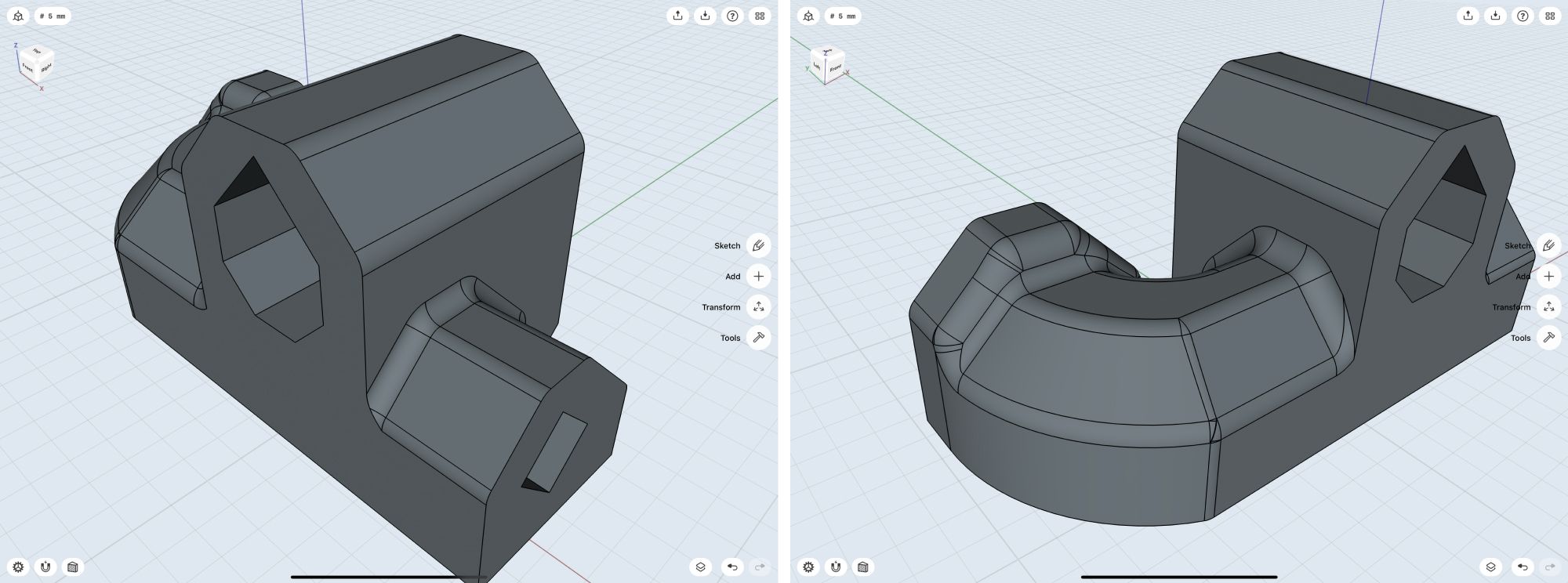Undo last action in right screenshot

pyautogui.click(x=1523, y=567)
